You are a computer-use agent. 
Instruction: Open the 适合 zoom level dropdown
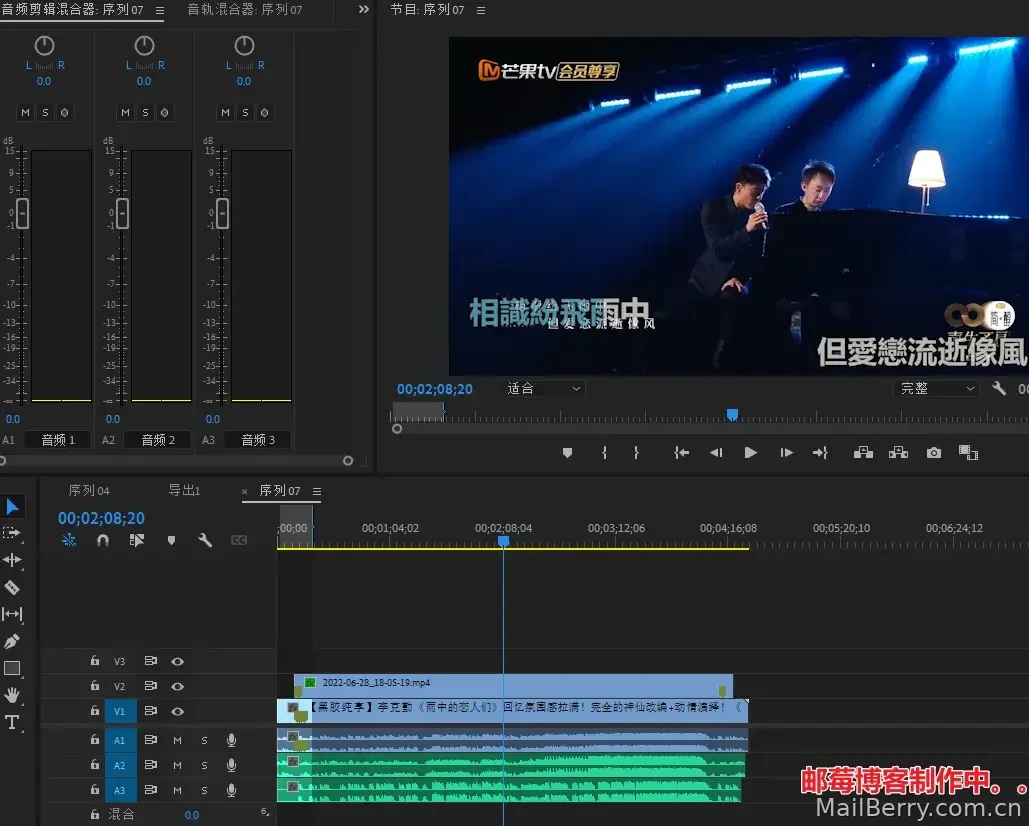coord(543,388)
